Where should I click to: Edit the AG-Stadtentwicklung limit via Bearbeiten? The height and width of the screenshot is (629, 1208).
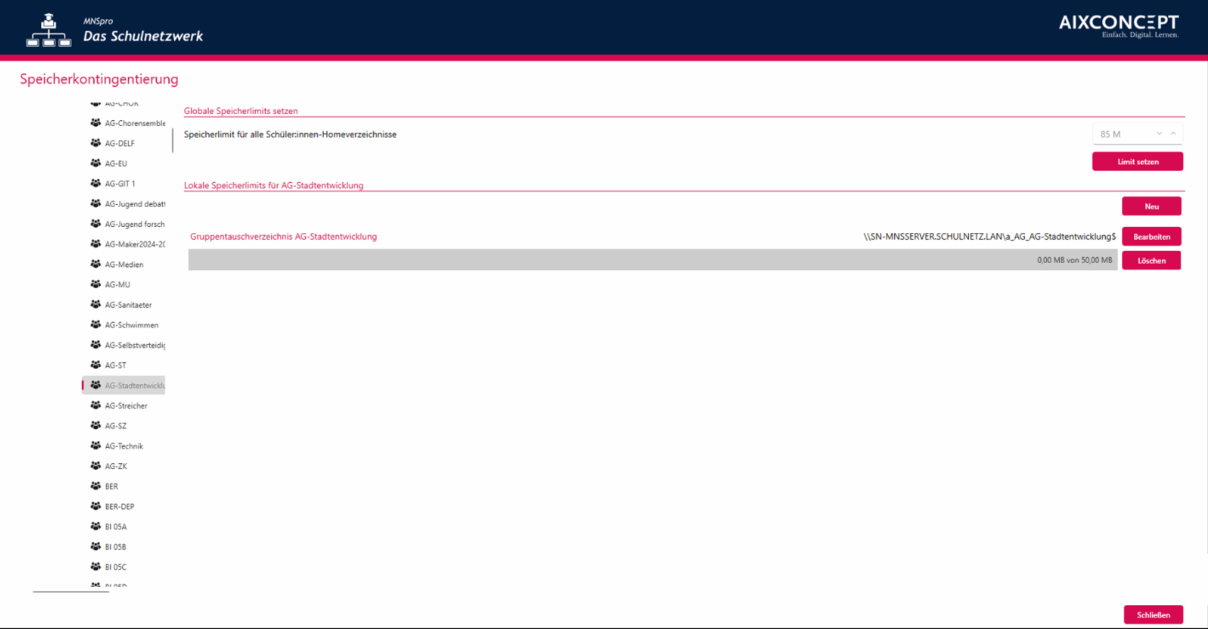pyautogui.click(x=1151, y=237)
